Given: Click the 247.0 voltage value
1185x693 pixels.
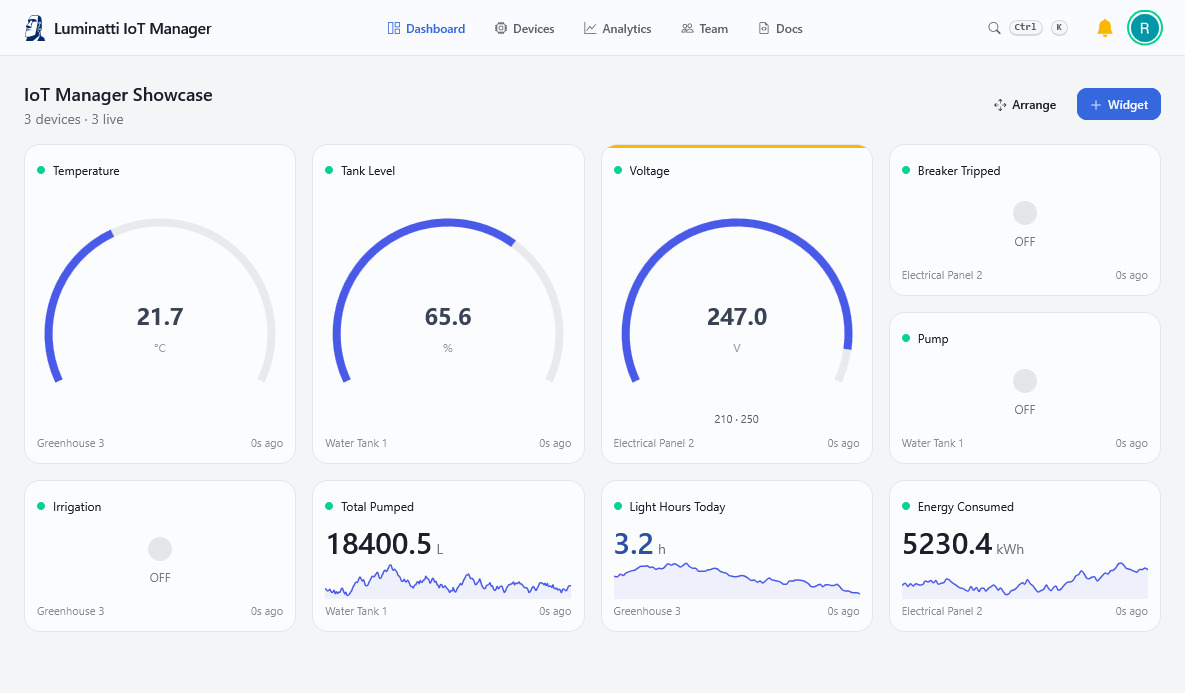Looking at the screenshot, I should click(737, 317).
